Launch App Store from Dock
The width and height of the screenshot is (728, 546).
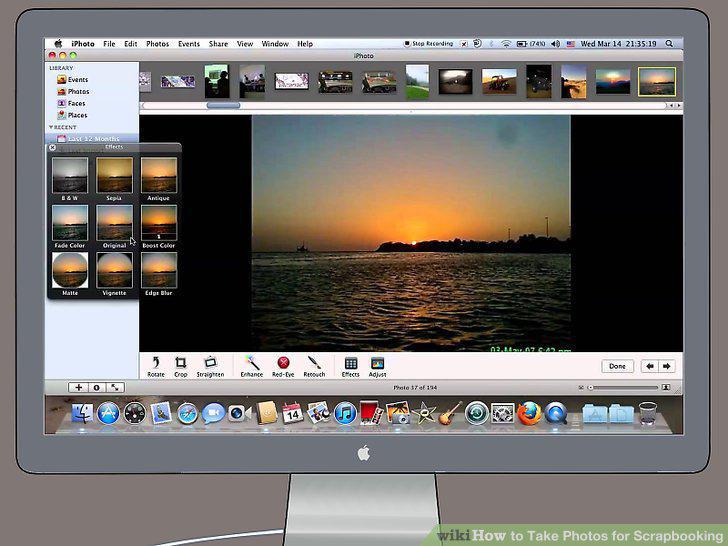click(x=108, y=413)
